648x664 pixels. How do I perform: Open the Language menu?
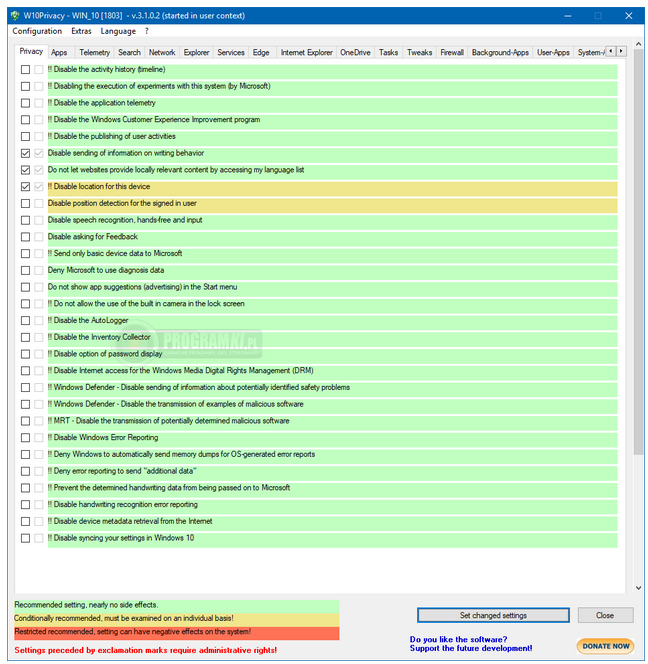(118, 31)
